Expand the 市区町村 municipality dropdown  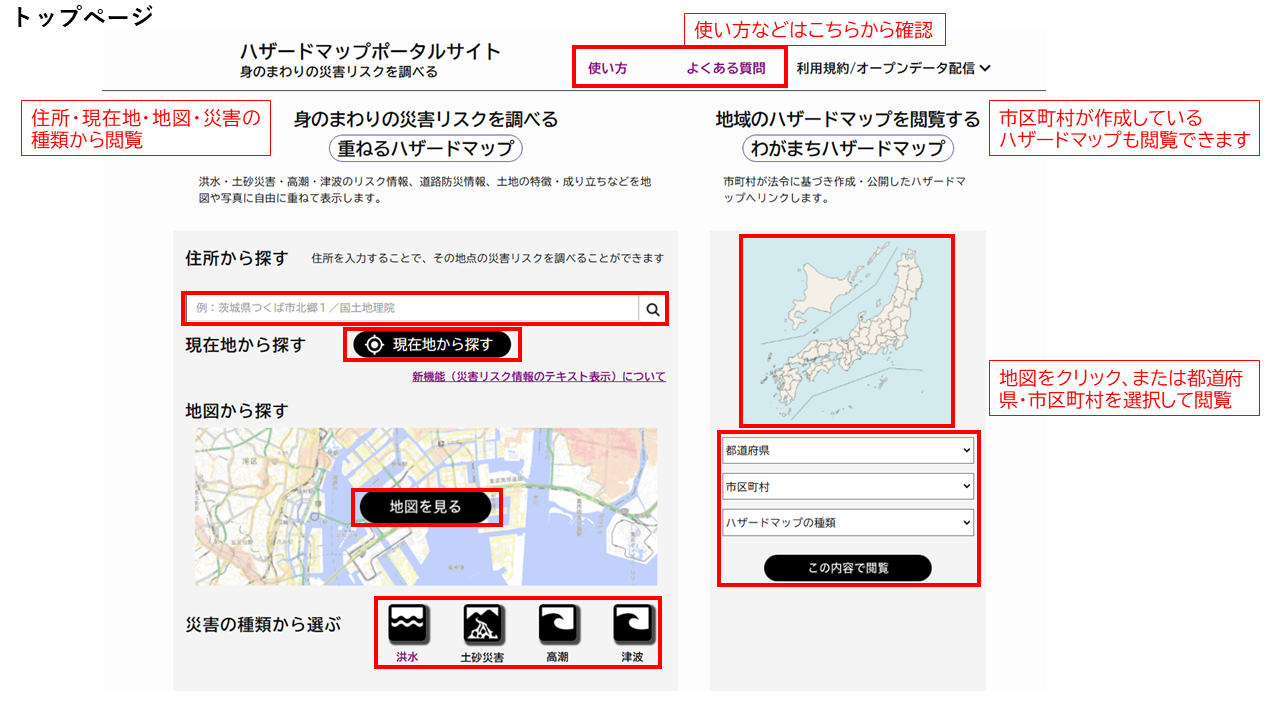[x=847, y=486]
